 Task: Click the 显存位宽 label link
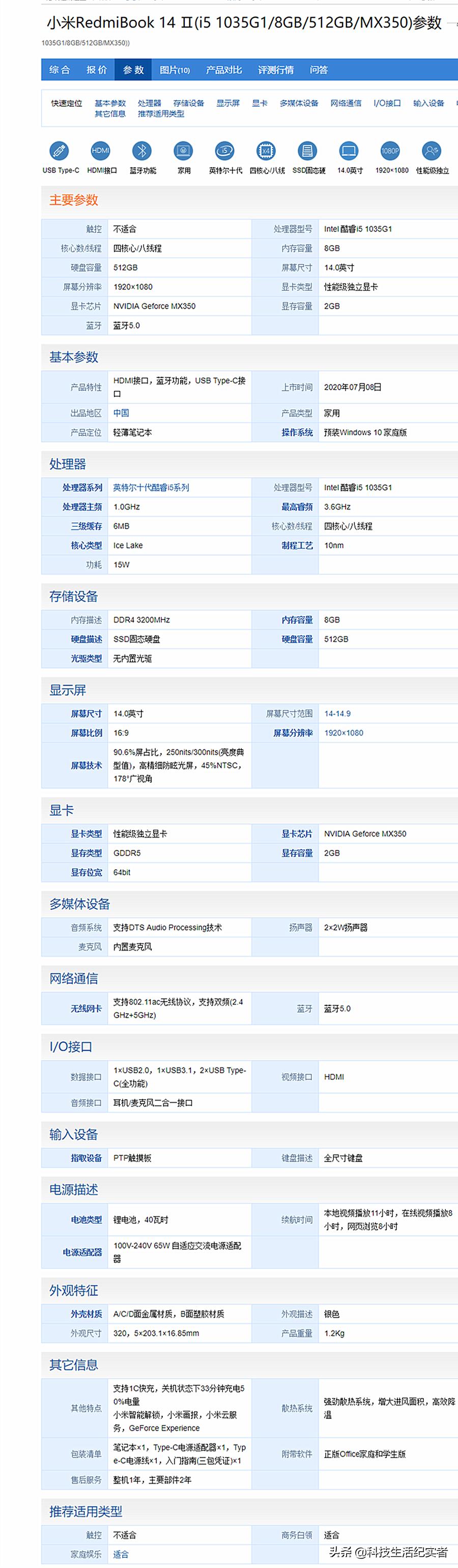86,872
